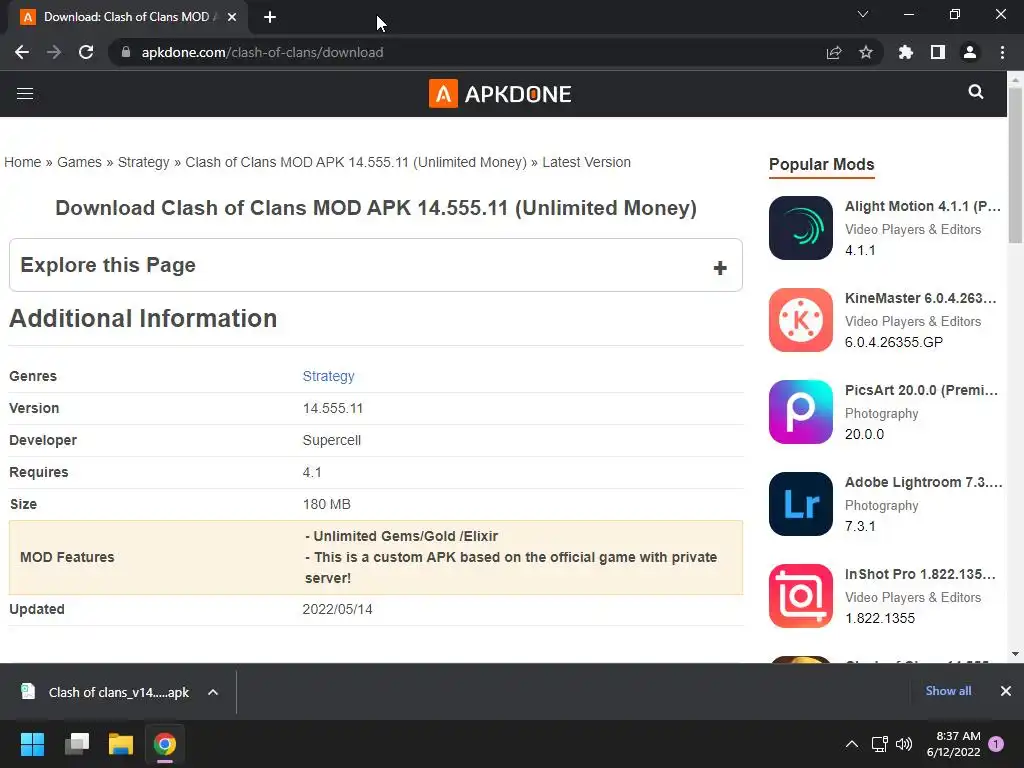The image size is (1024, 768).
Task: Go back to the previous page
Action: pyautogui.click(x=22, y=52)
